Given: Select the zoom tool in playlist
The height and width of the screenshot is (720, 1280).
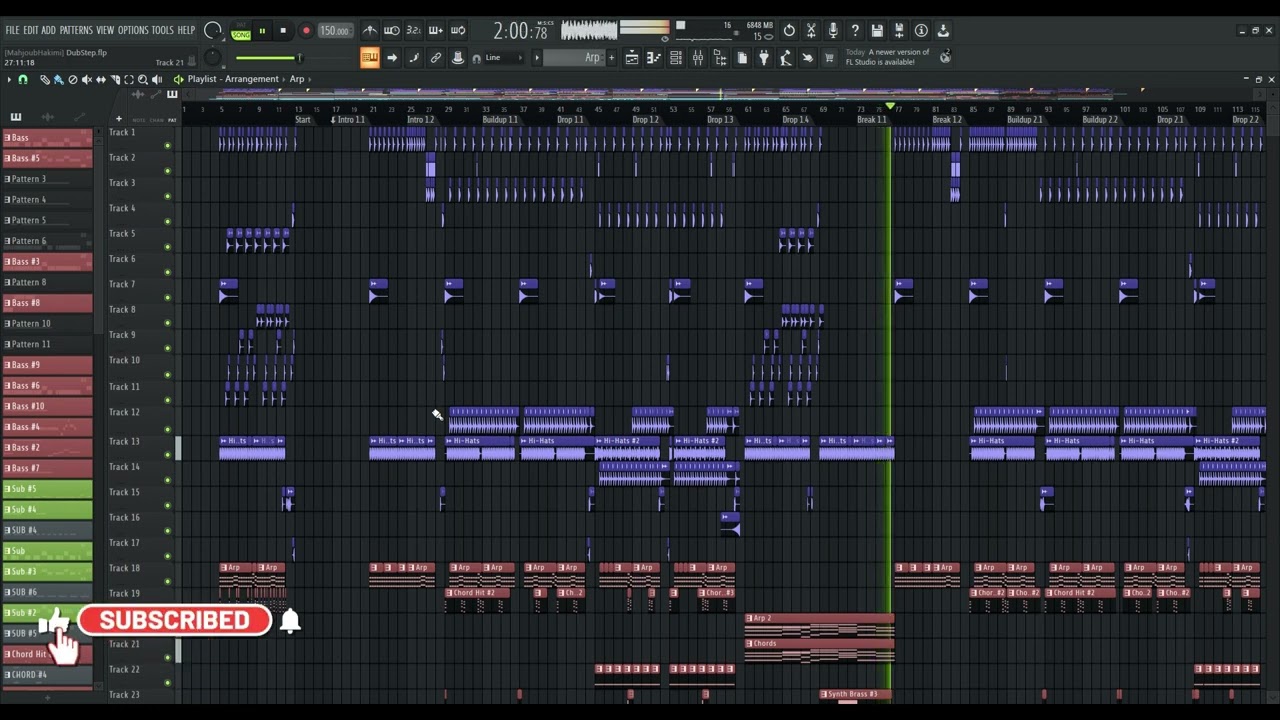Looking at the screenshot, I should pos(143,79).
